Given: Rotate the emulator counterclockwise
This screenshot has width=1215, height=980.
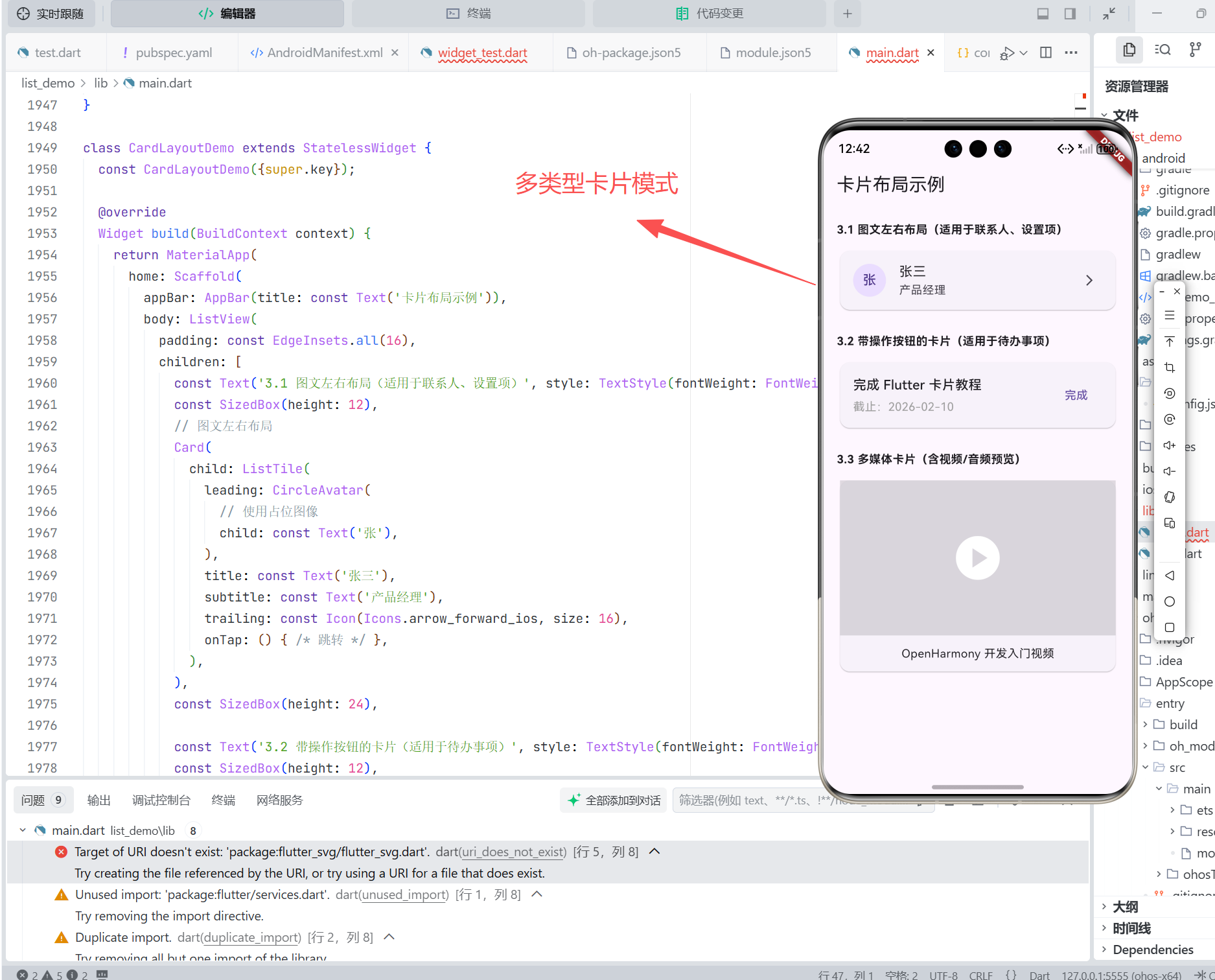Looking at the screenshot, I should click(x=1170, y=393).
